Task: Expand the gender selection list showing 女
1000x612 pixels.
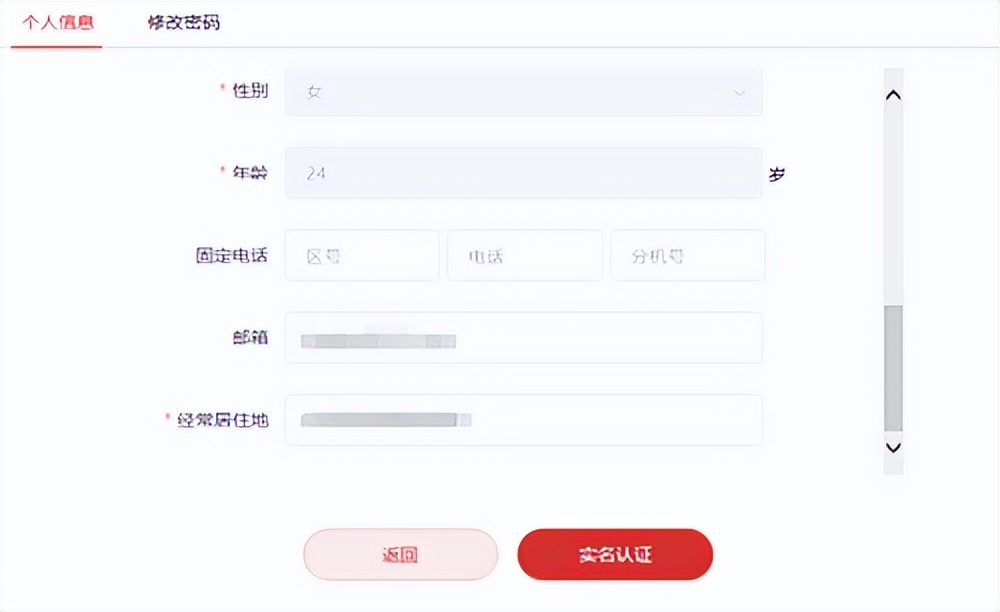Action: coord(522,91)
